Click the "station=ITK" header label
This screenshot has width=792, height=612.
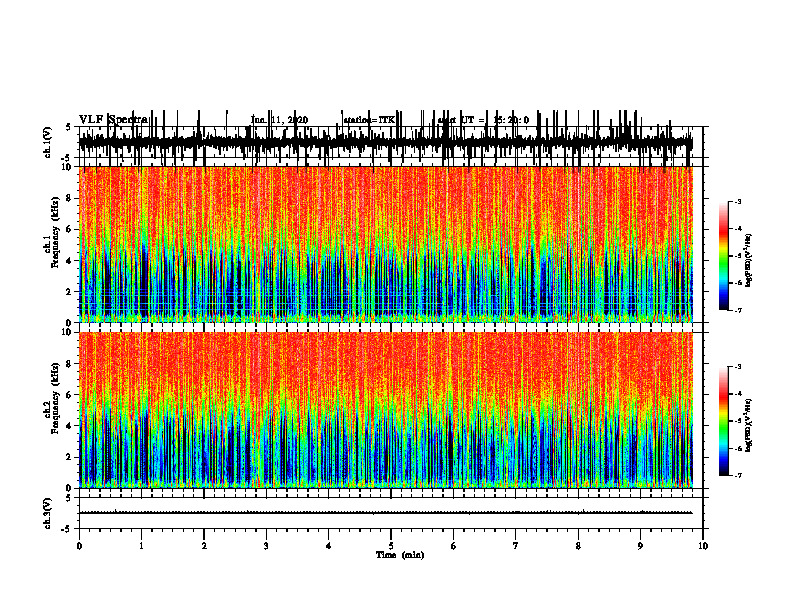coord(369,120)
